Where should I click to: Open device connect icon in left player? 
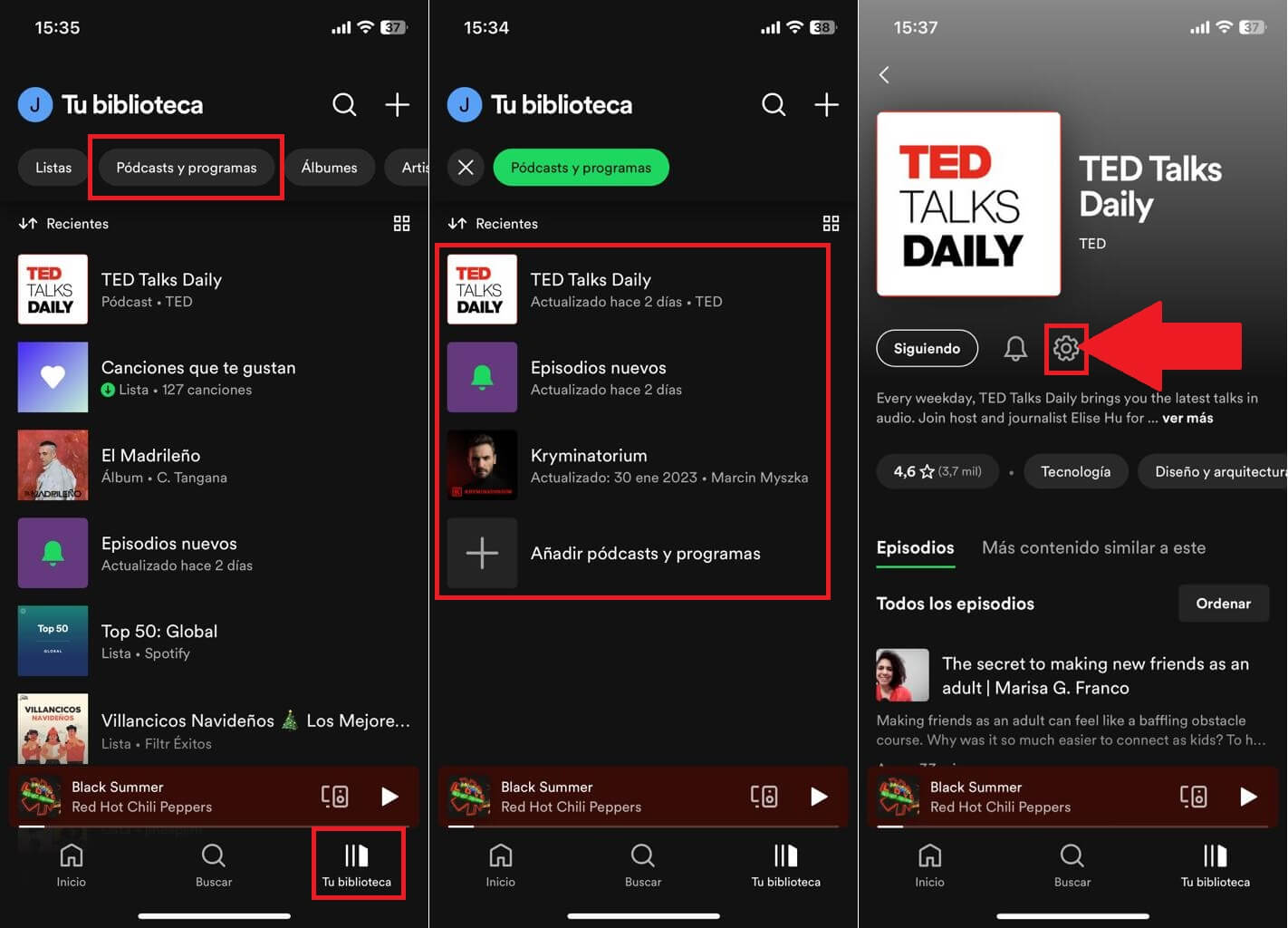click(334, 797)
